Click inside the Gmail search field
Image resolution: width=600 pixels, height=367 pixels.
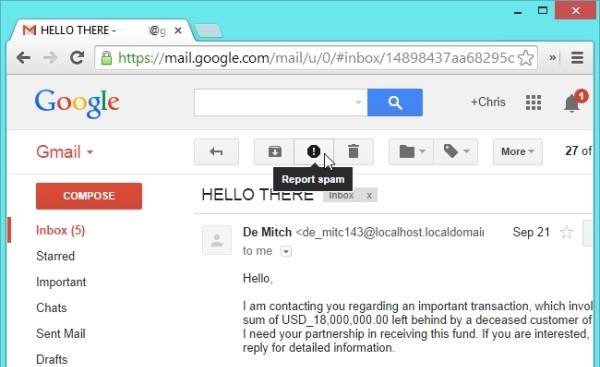274,102
